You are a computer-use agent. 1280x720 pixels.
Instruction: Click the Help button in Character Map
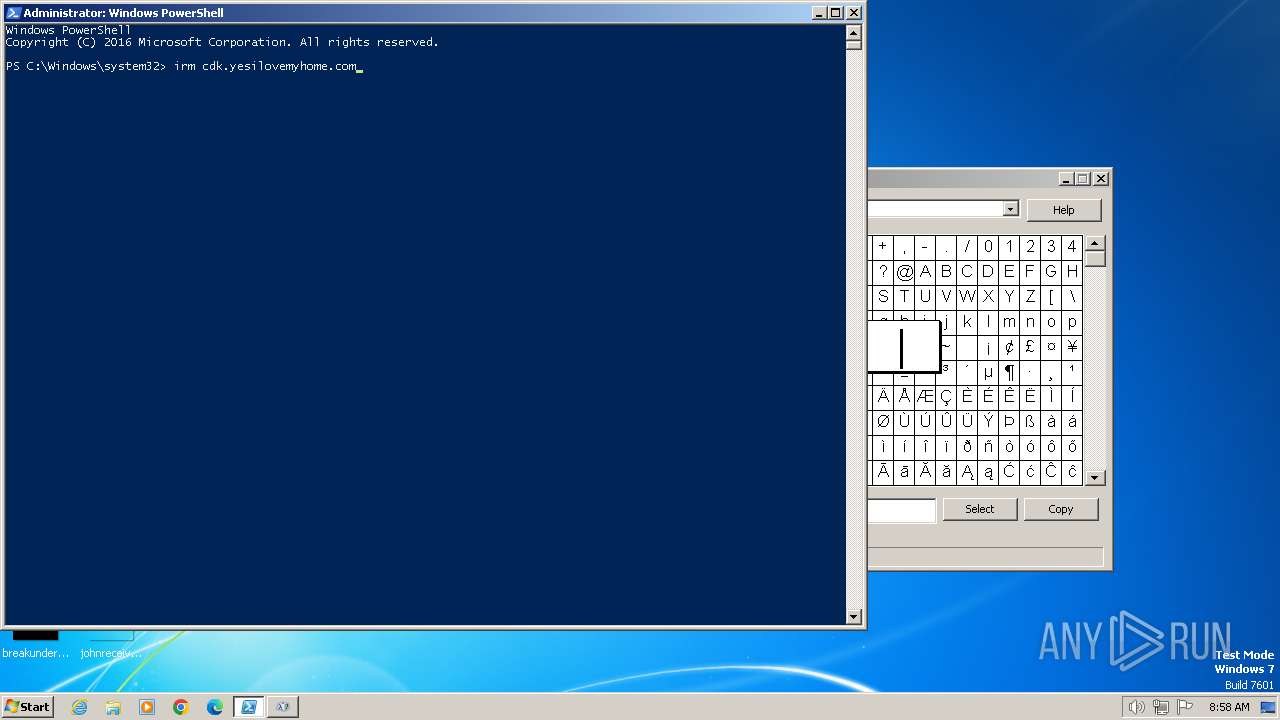coord(1063,210)
